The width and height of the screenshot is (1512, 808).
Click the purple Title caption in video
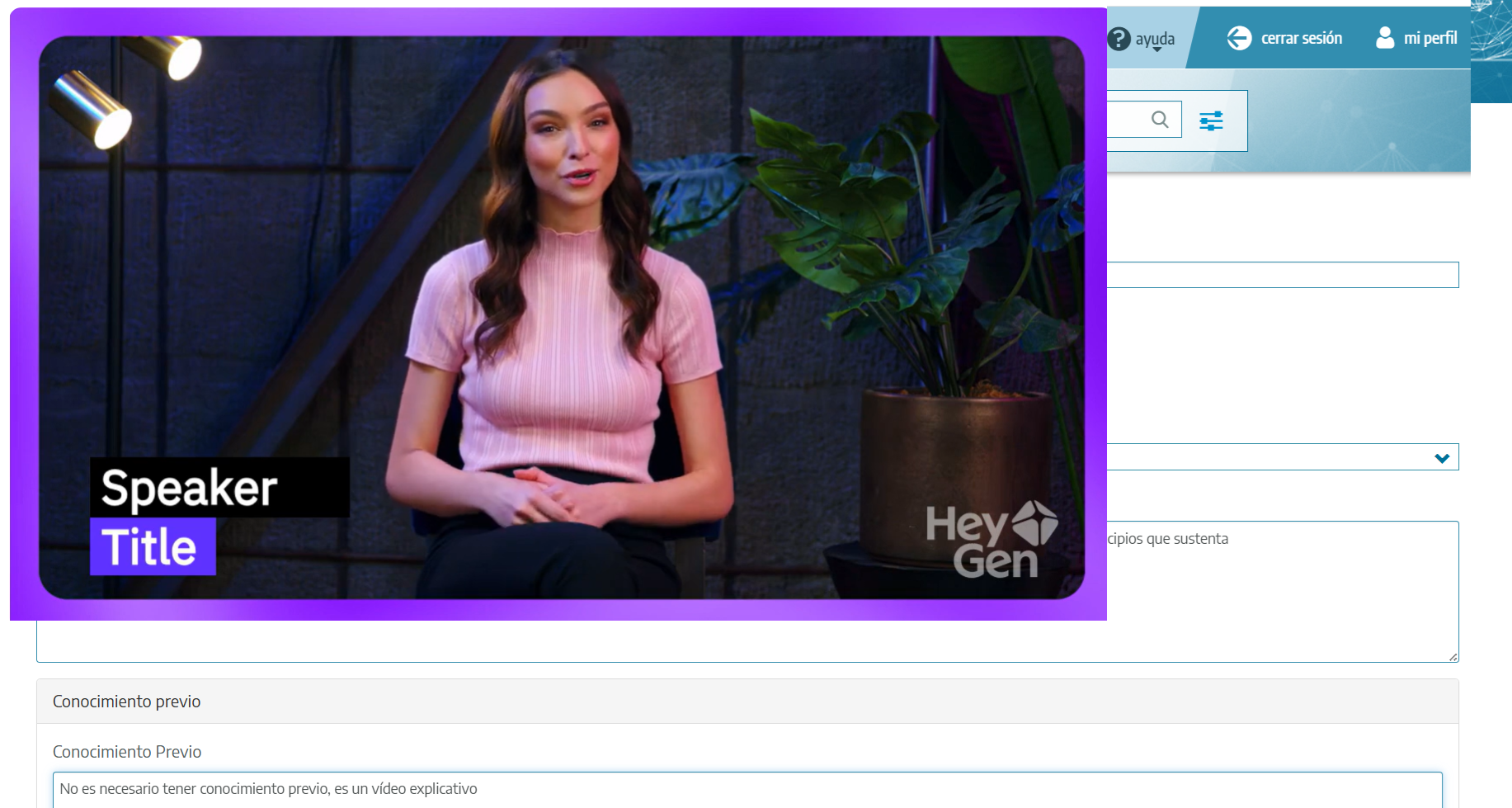click(x=153, y=546)
